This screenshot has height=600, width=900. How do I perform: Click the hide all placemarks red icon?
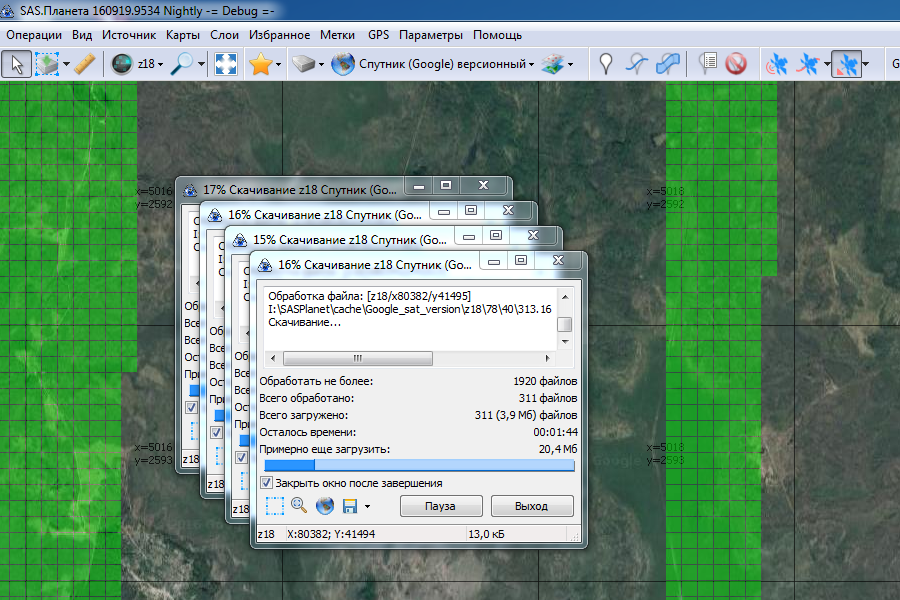pyautogui.click(x=736, y=64)
